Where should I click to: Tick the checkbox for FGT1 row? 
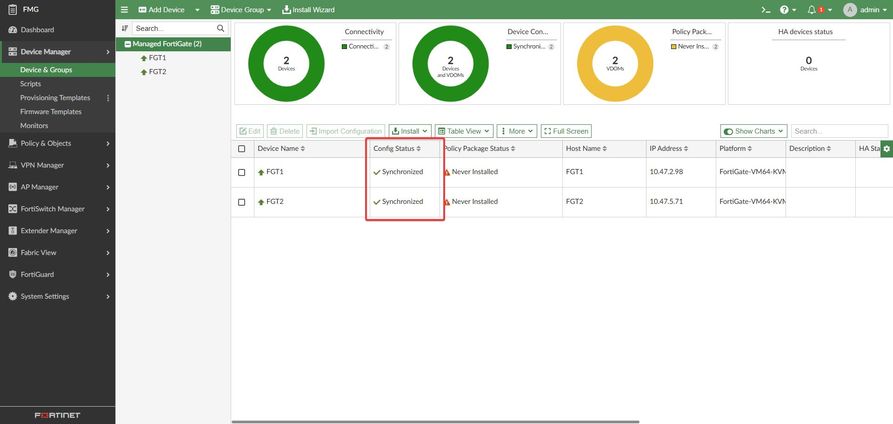point(241,172)
